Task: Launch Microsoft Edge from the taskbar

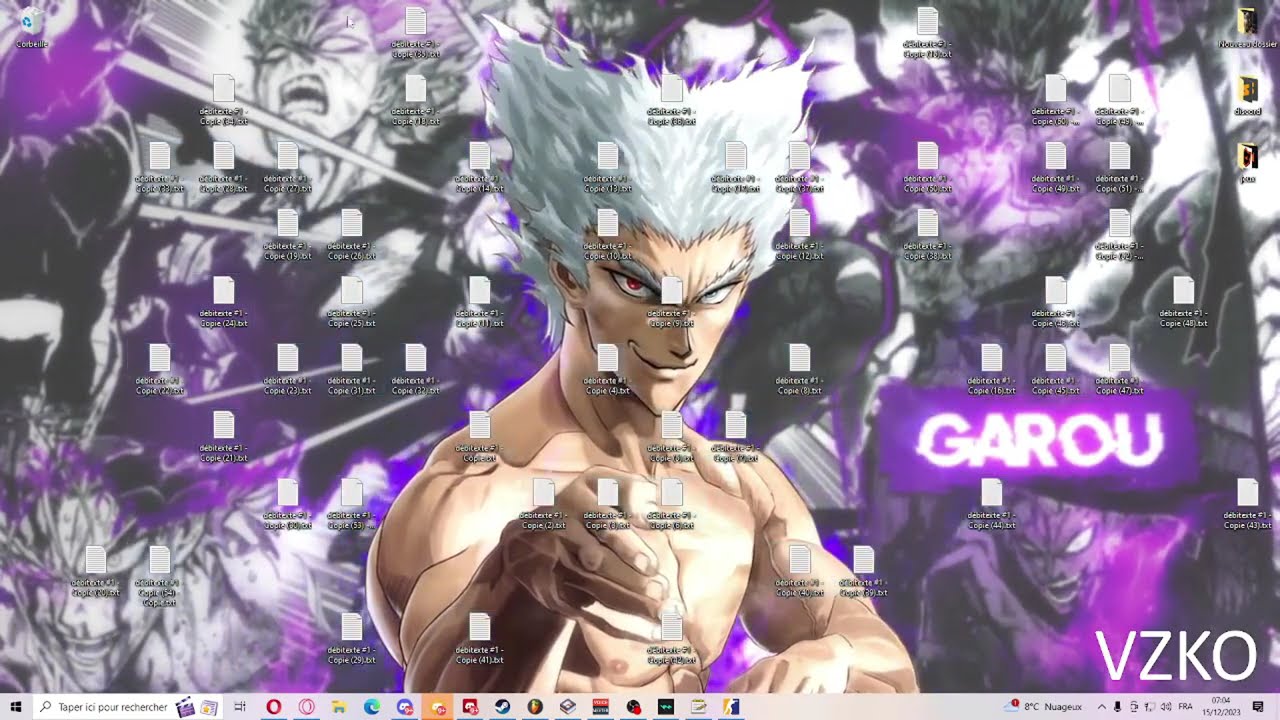Action: coord(372,707)
